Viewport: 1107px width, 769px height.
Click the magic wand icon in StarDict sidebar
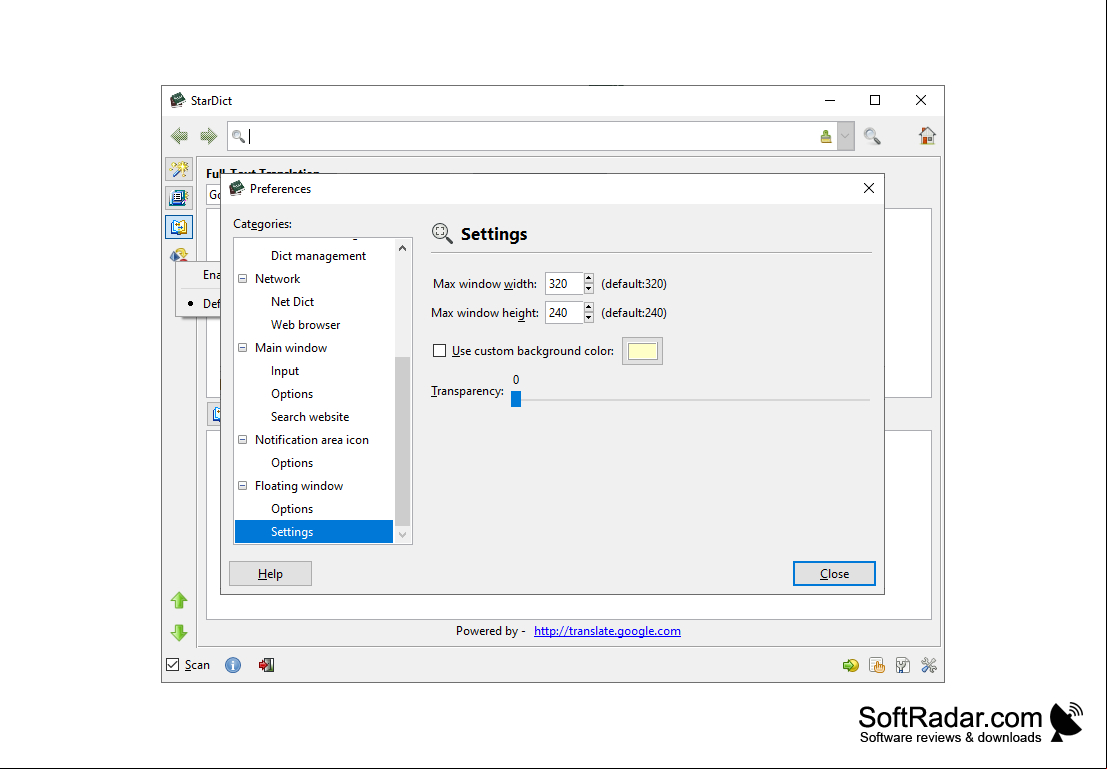[x=179, y=169]
